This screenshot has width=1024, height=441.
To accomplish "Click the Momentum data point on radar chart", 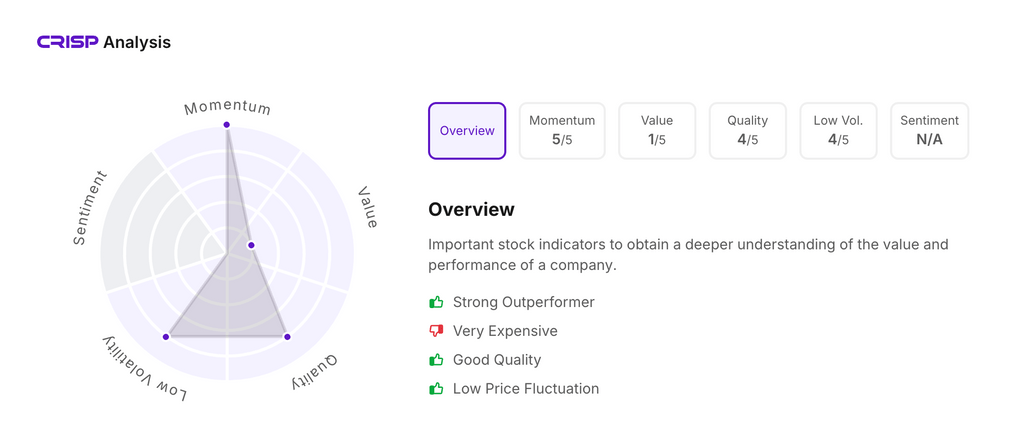I will (227, 125).
